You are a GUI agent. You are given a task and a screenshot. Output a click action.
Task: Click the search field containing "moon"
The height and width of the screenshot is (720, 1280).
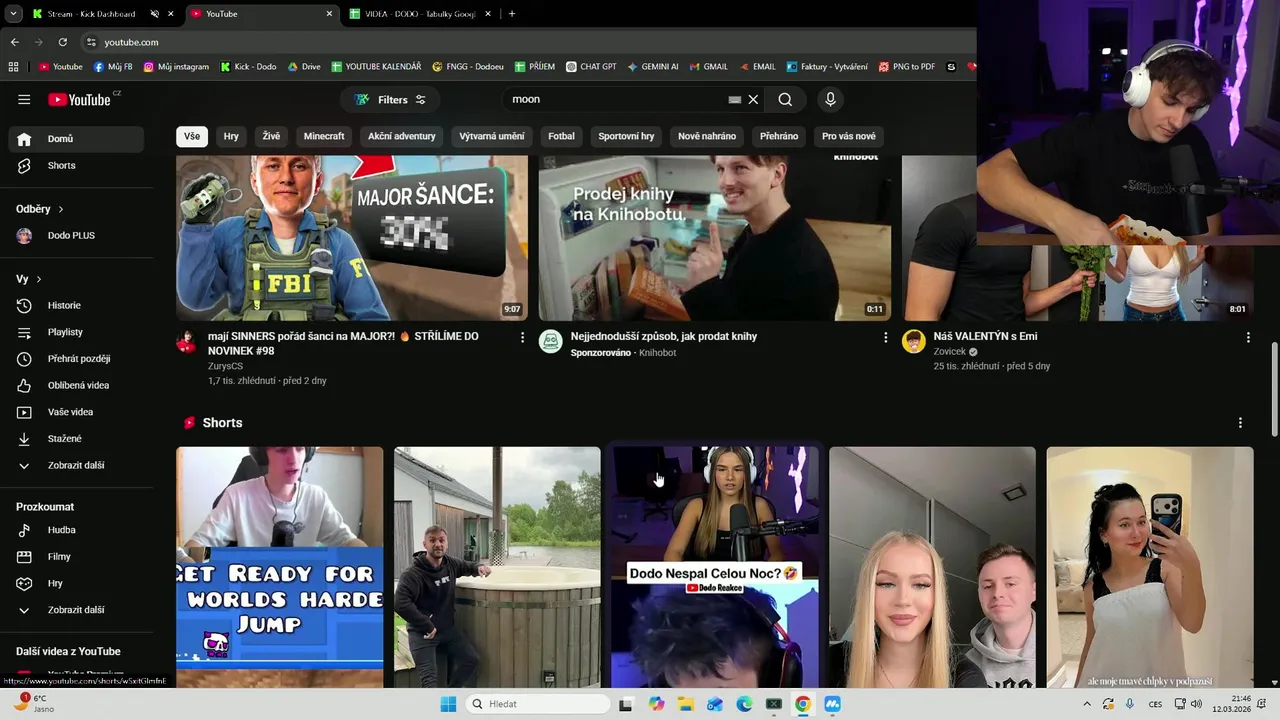(x=617, y=99)
